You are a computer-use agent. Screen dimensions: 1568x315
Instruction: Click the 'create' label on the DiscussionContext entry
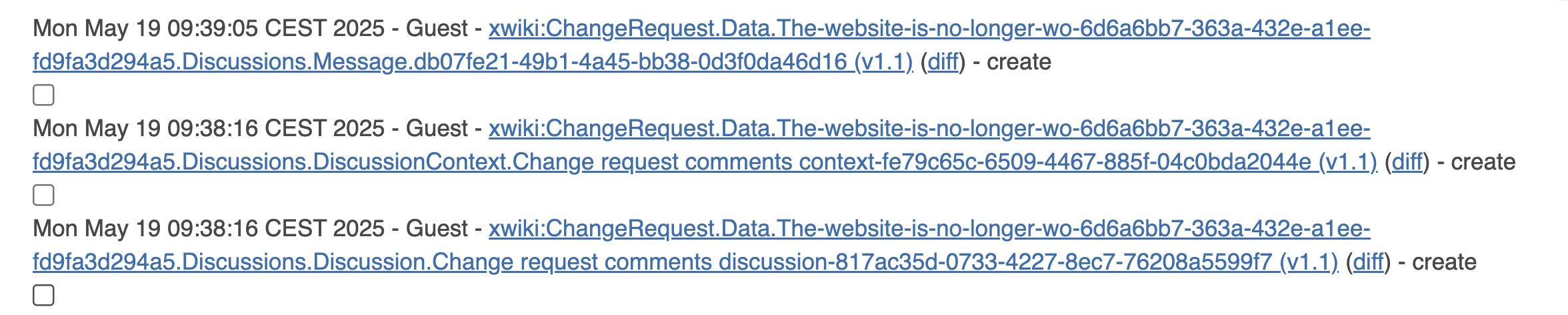pyautogui.click(x=1483, y=162)
